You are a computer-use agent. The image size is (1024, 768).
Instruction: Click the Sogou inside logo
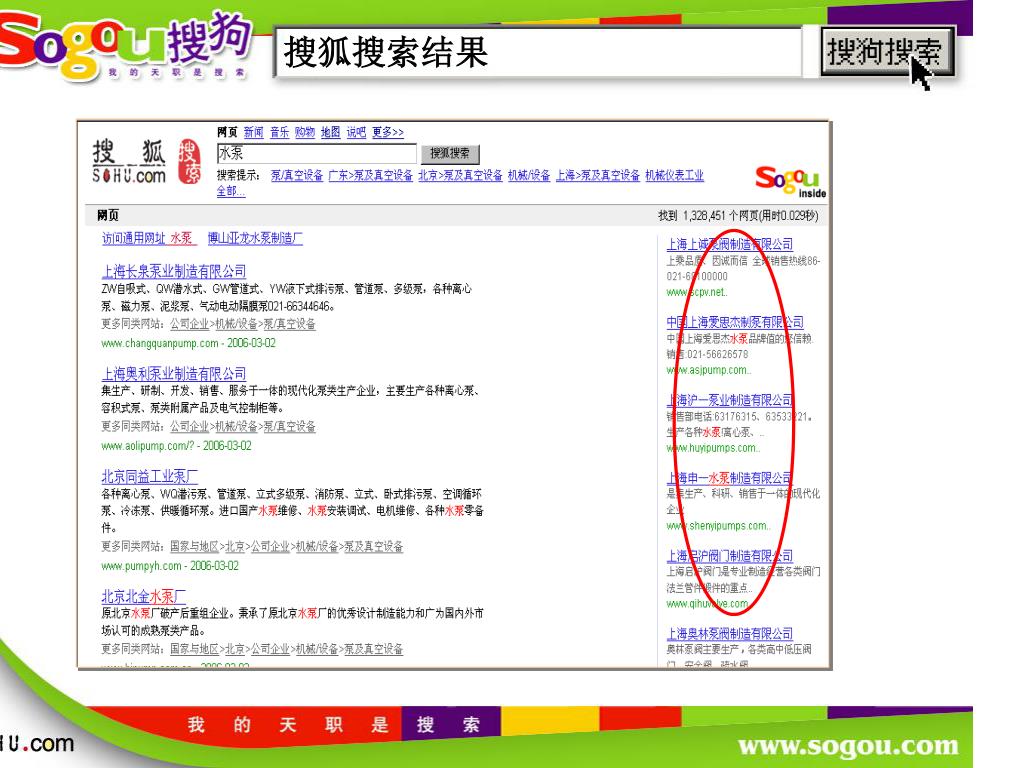pos(790,182)
